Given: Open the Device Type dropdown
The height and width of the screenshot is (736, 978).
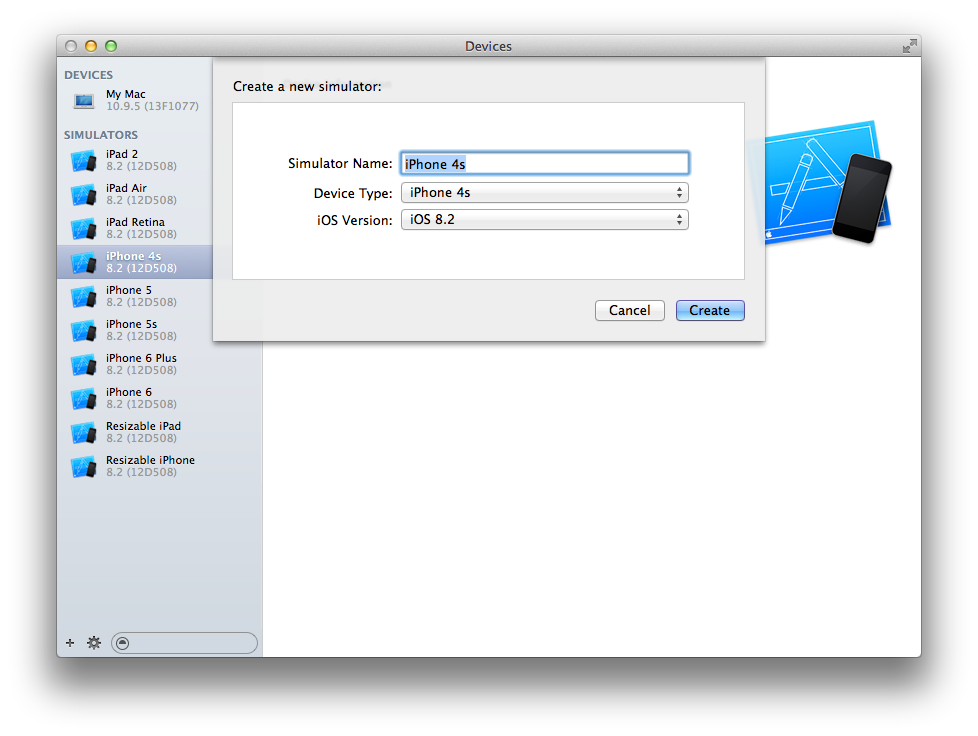Looking at the screenshot, I should tap(545, 193).
